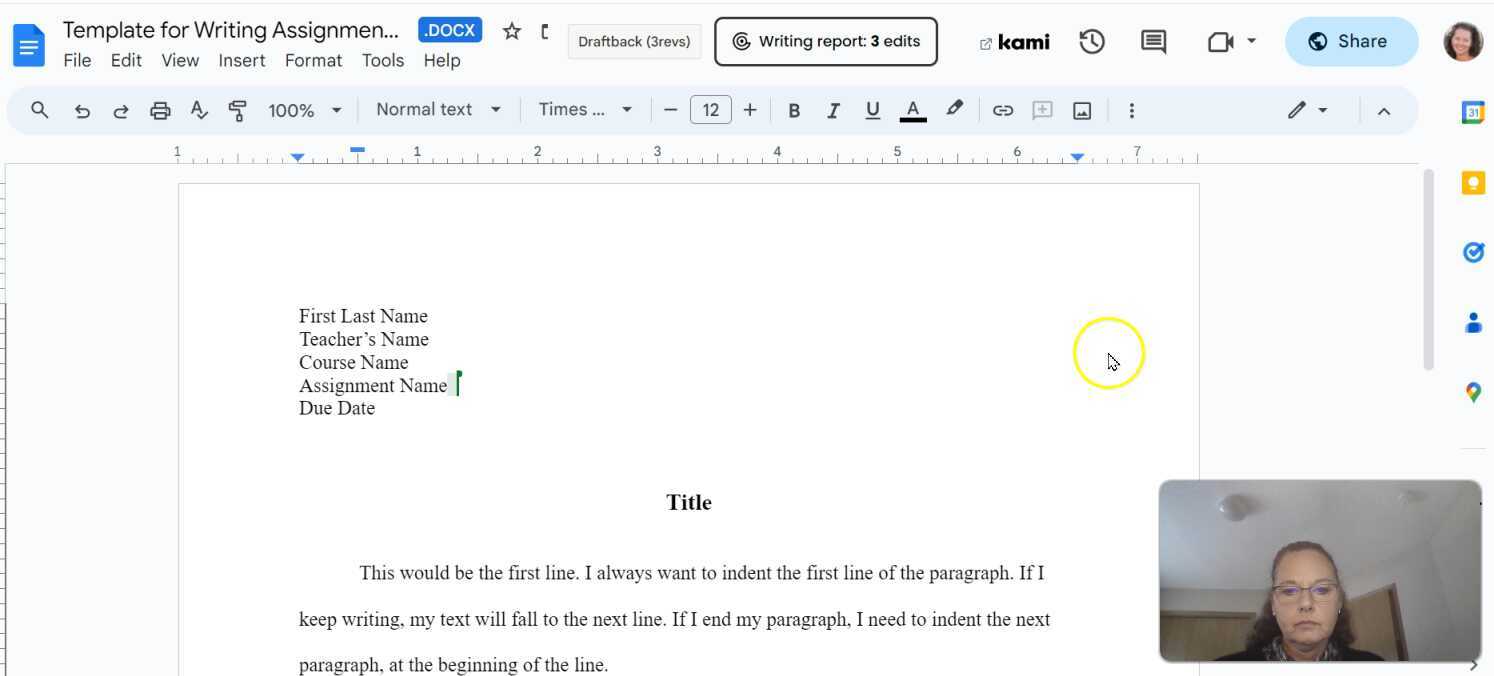1494x676 pixels.
Task: Open the Format menu
Action: pos(313,60)
